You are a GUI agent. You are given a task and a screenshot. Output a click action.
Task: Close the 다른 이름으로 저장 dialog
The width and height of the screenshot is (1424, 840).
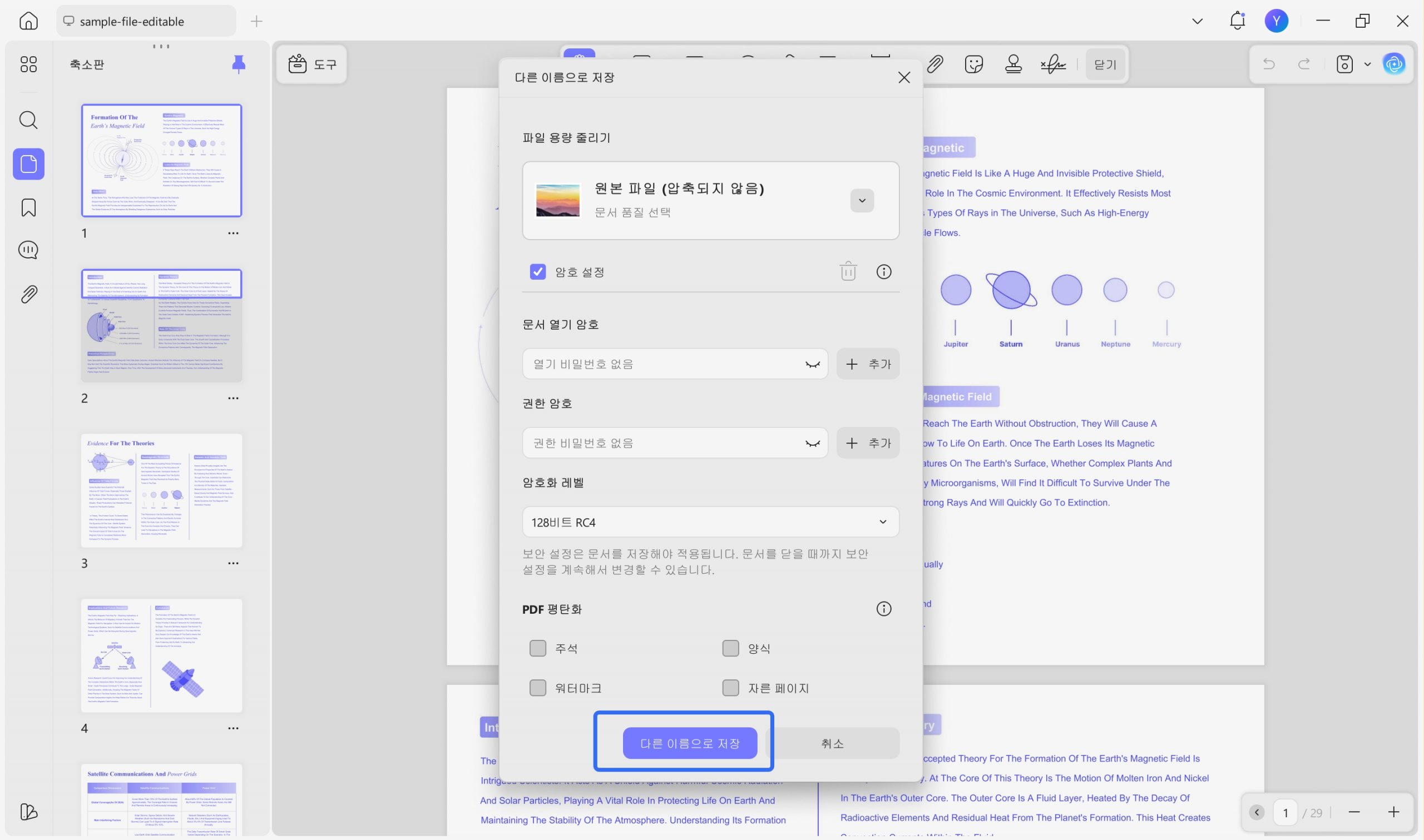904,77
